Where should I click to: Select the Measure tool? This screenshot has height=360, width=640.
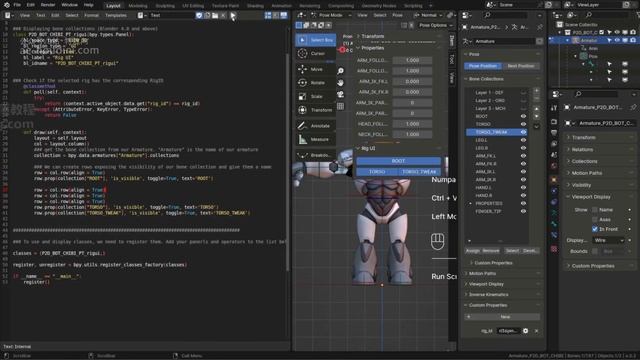tap(316, 139)
